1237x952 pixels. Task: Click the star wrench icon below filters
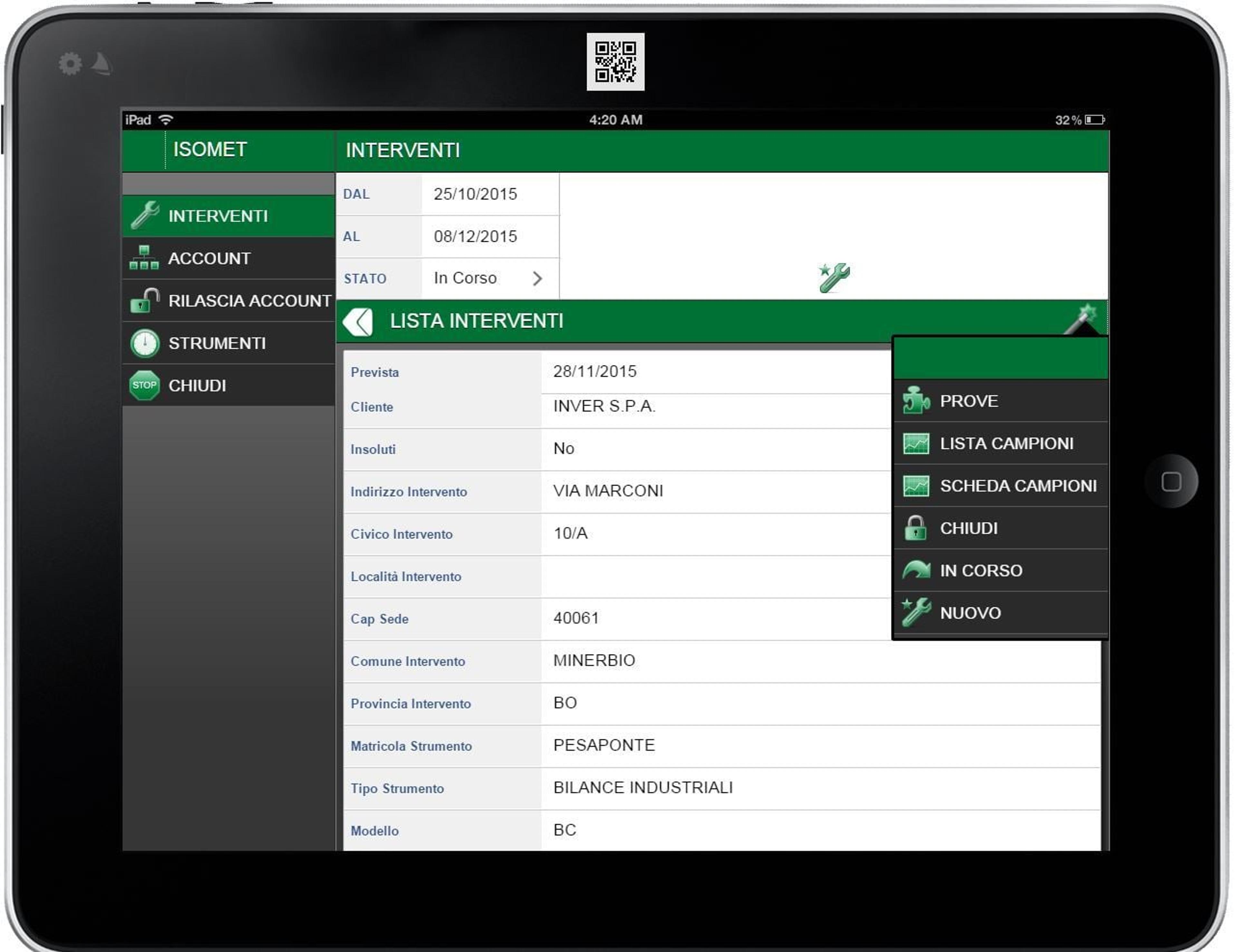click(834, 277)
